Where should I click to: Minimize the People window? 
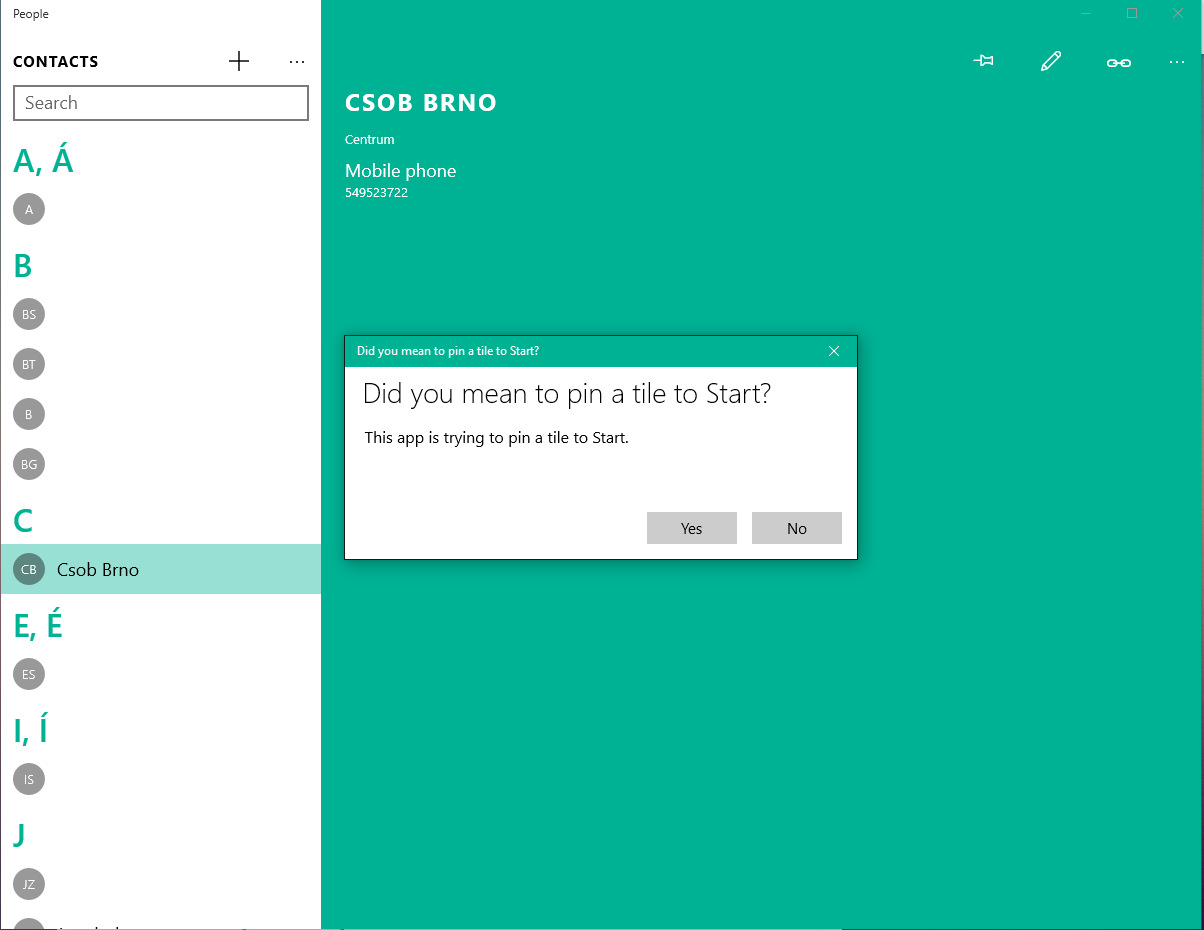click(x=1086, y=13)
